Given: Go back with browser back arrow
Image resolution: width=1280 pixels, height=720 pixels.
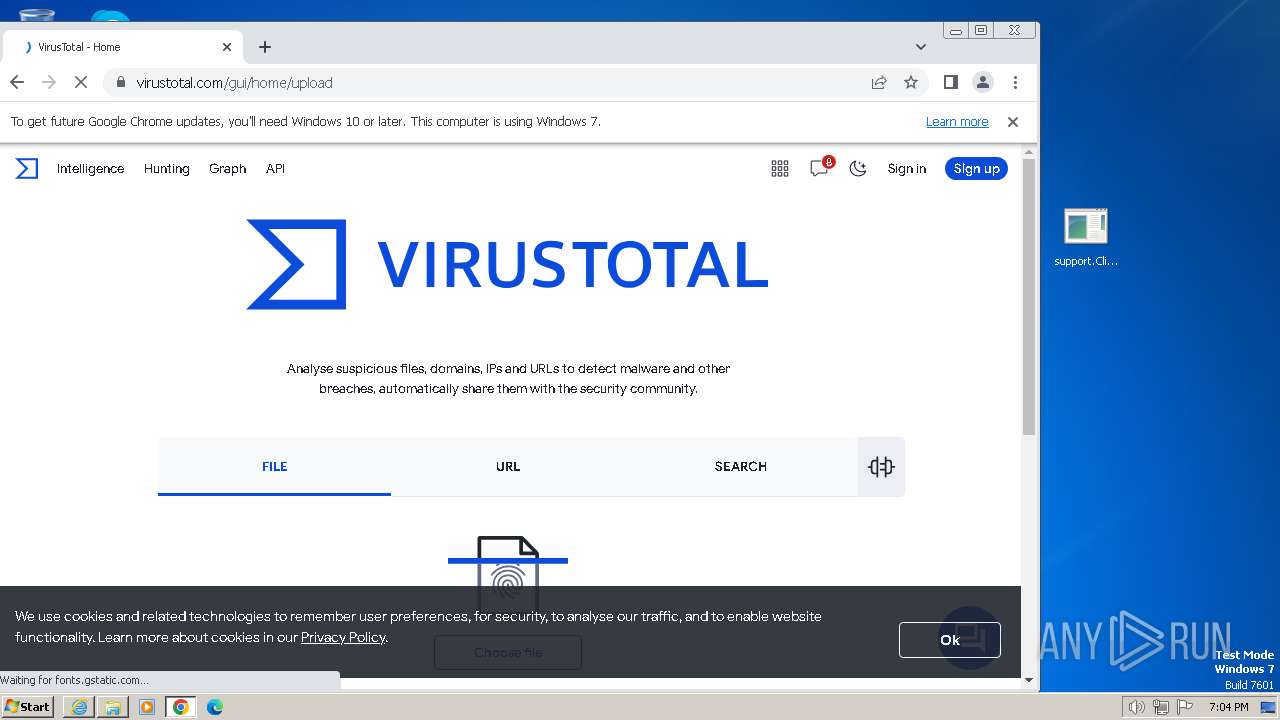Looking at the screenshot, I should (17, 82).
